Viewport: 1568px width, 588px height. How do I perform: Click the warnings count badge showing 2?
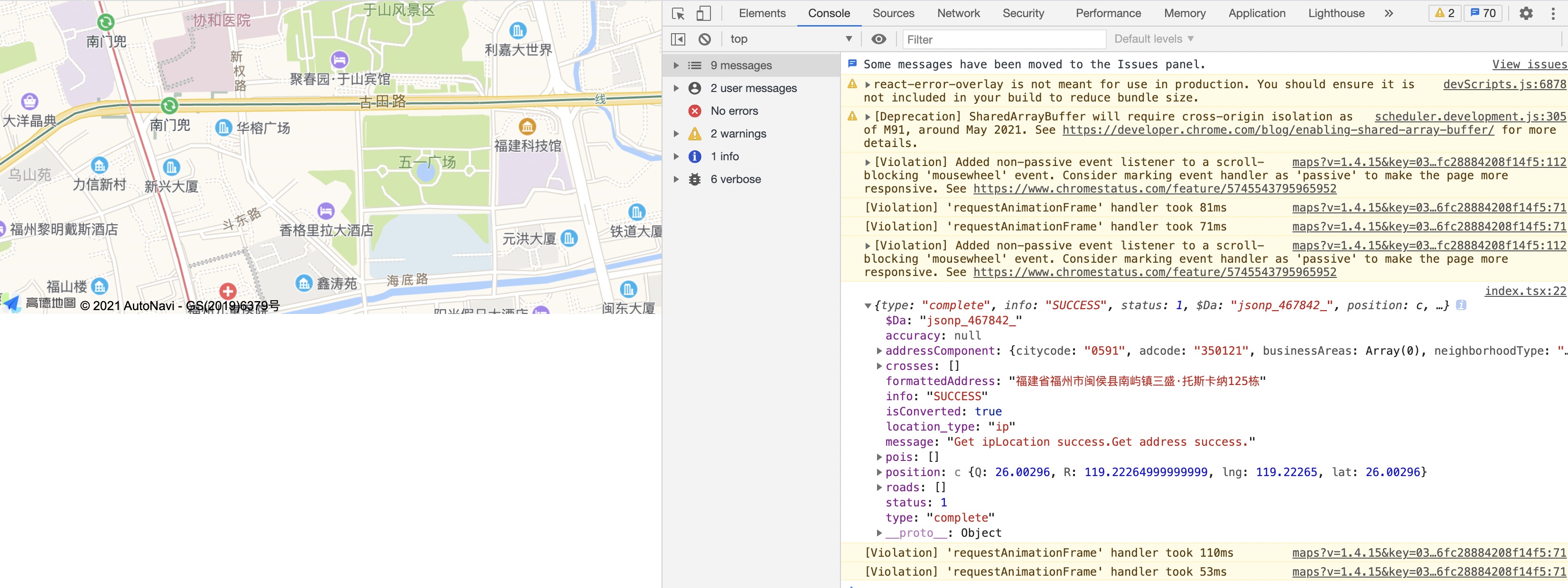(1445, 13)
